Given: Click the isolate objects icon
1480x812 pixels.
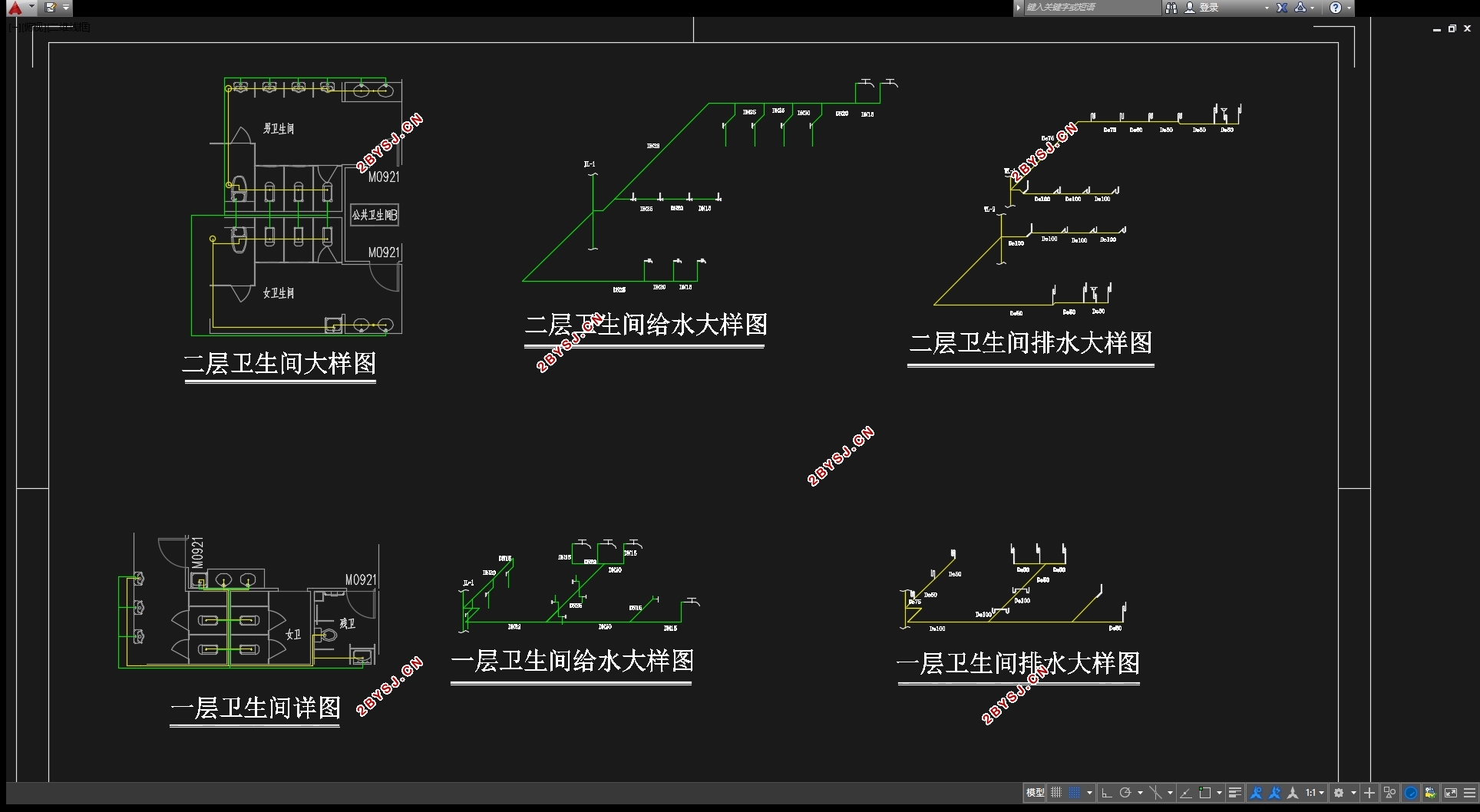Looking at the screenshot, I should 1390,793.
